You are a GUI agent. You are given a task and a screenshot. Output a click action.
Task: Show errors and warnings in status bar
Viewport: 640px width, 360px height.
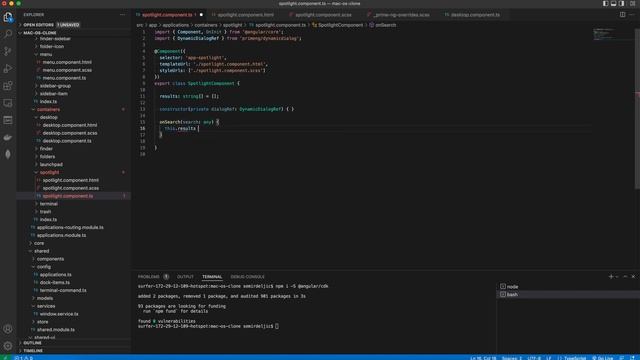coord(24,358)
